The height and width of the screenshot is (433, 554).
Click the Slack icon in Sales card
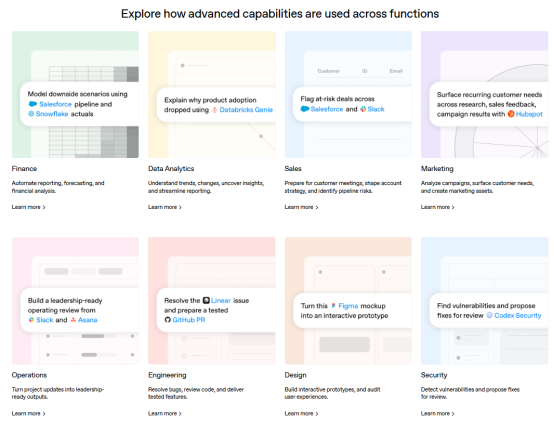363,109
